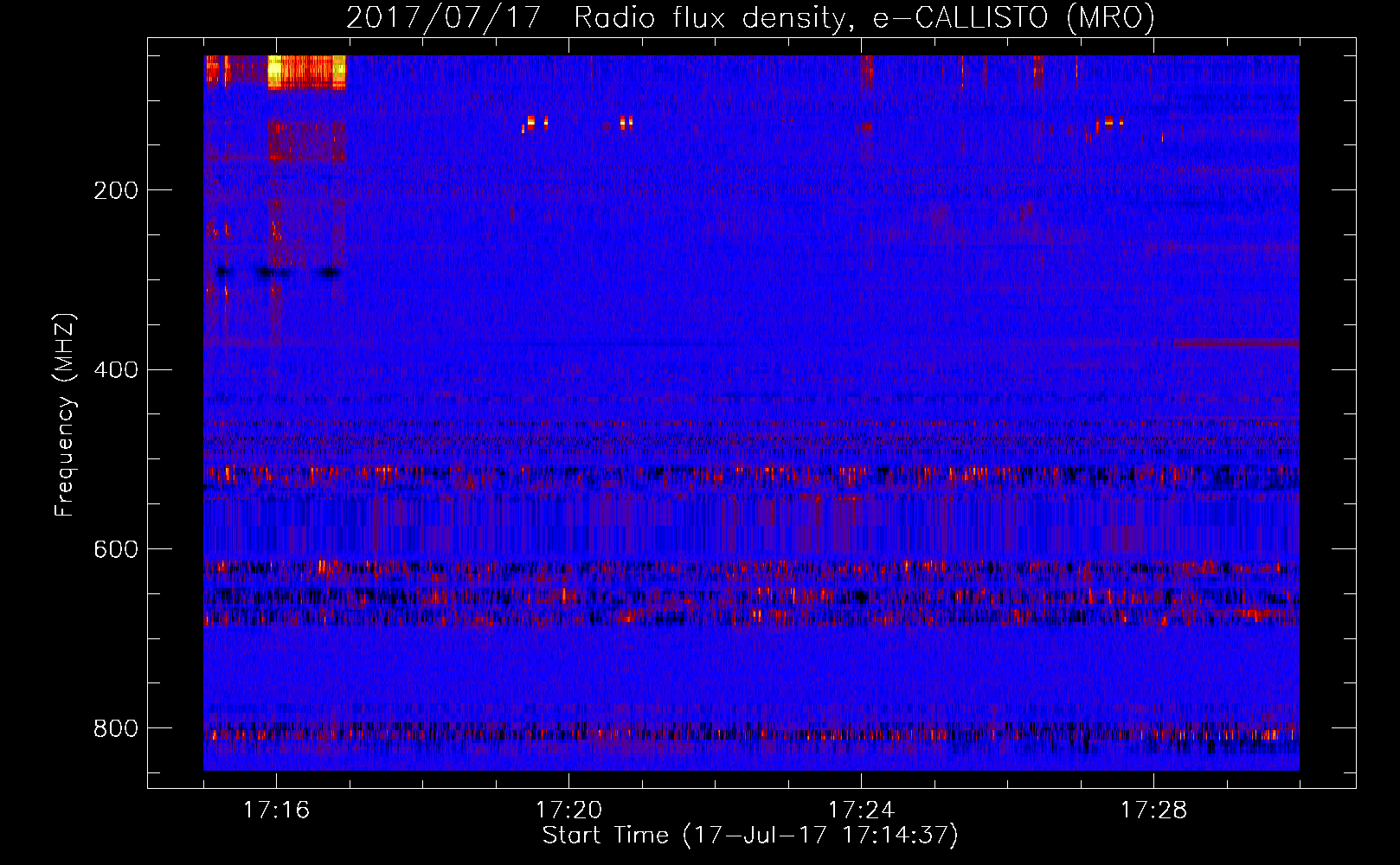Click the 800 frequency tick label
1400x865 pixels.
tap(116, 728)
